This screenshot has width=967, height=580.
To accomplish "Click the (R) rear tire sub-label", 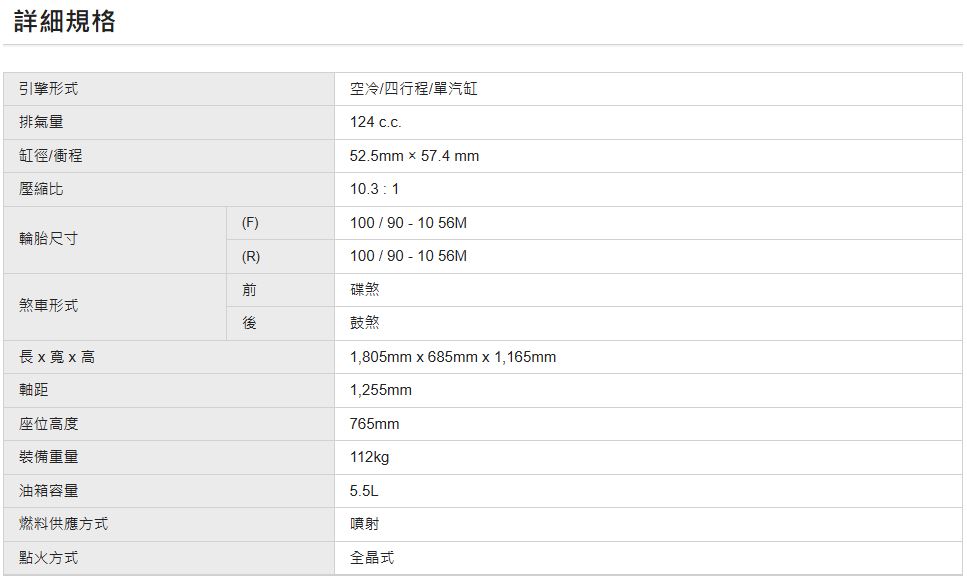I will click(x=250, y=256).
